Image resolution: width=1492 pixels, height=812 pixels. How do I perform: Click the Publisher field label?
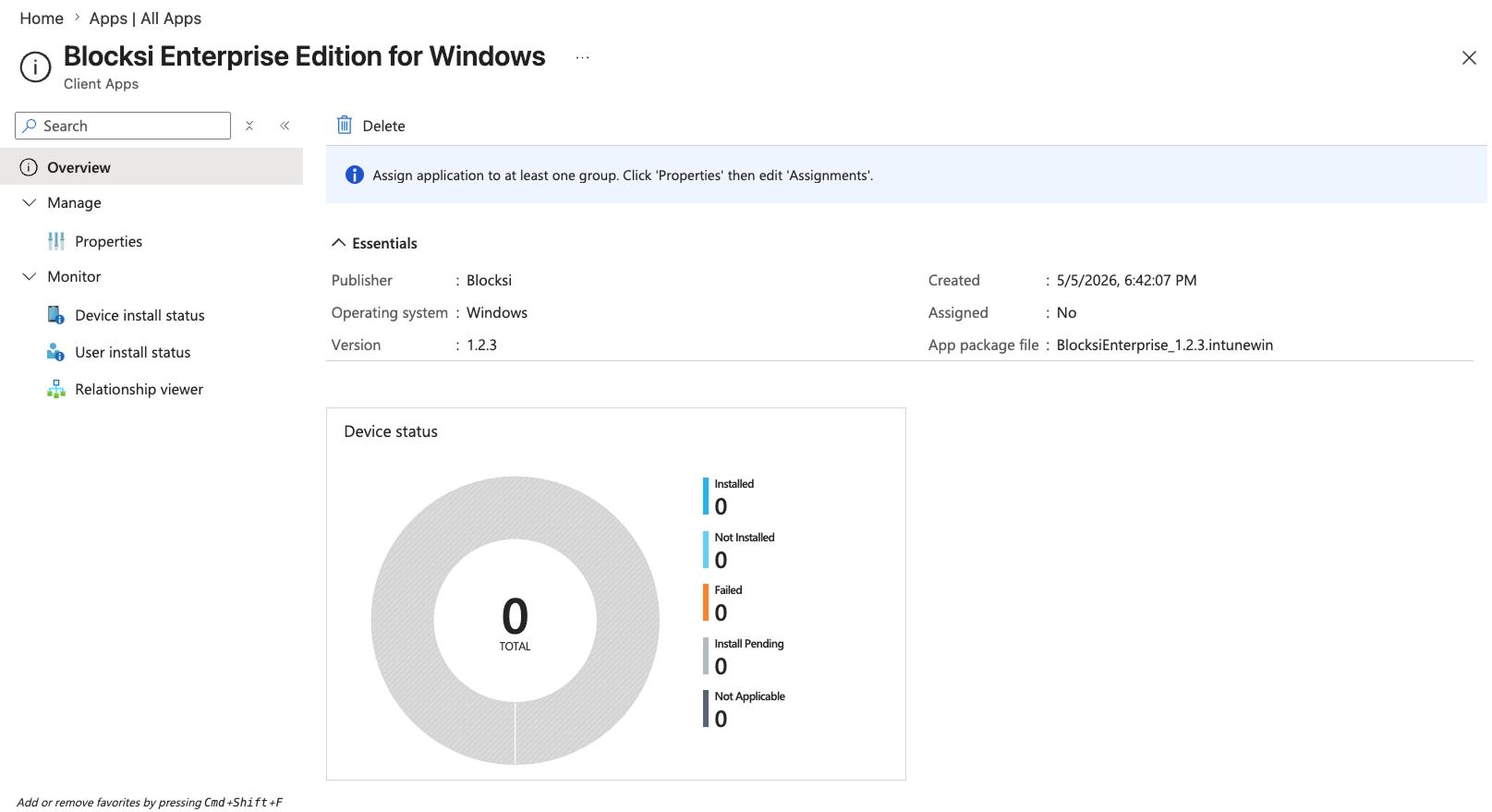click(361, 280)
